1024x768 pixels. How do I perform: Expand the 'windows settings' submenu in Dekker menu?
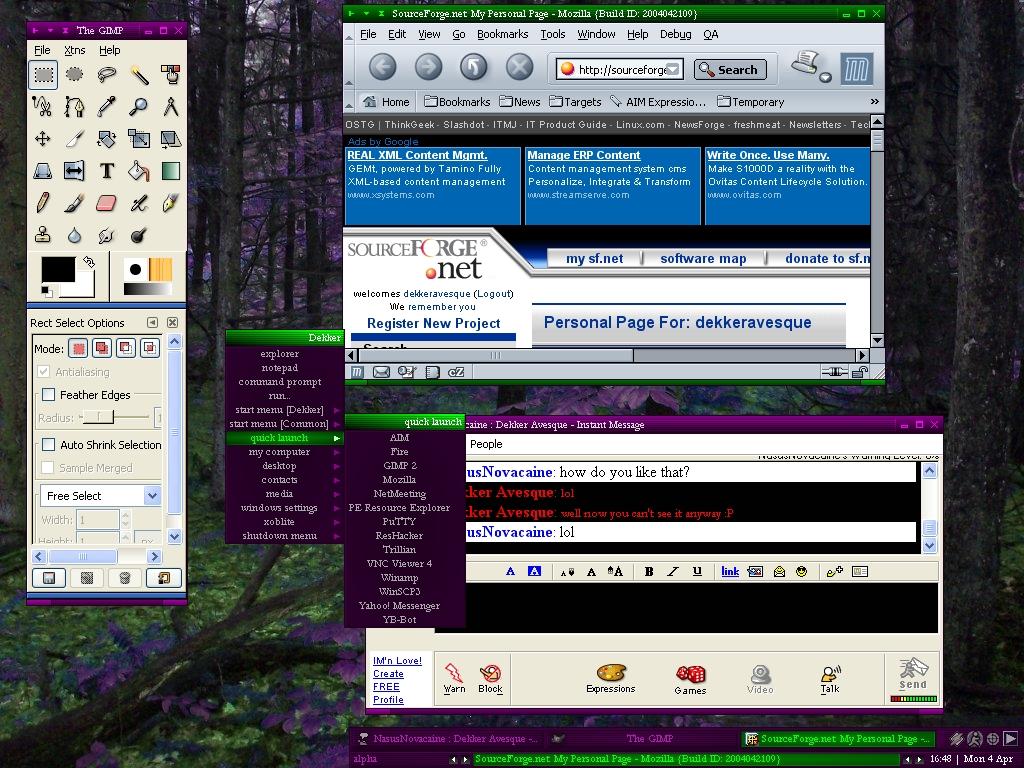point(284,507)
